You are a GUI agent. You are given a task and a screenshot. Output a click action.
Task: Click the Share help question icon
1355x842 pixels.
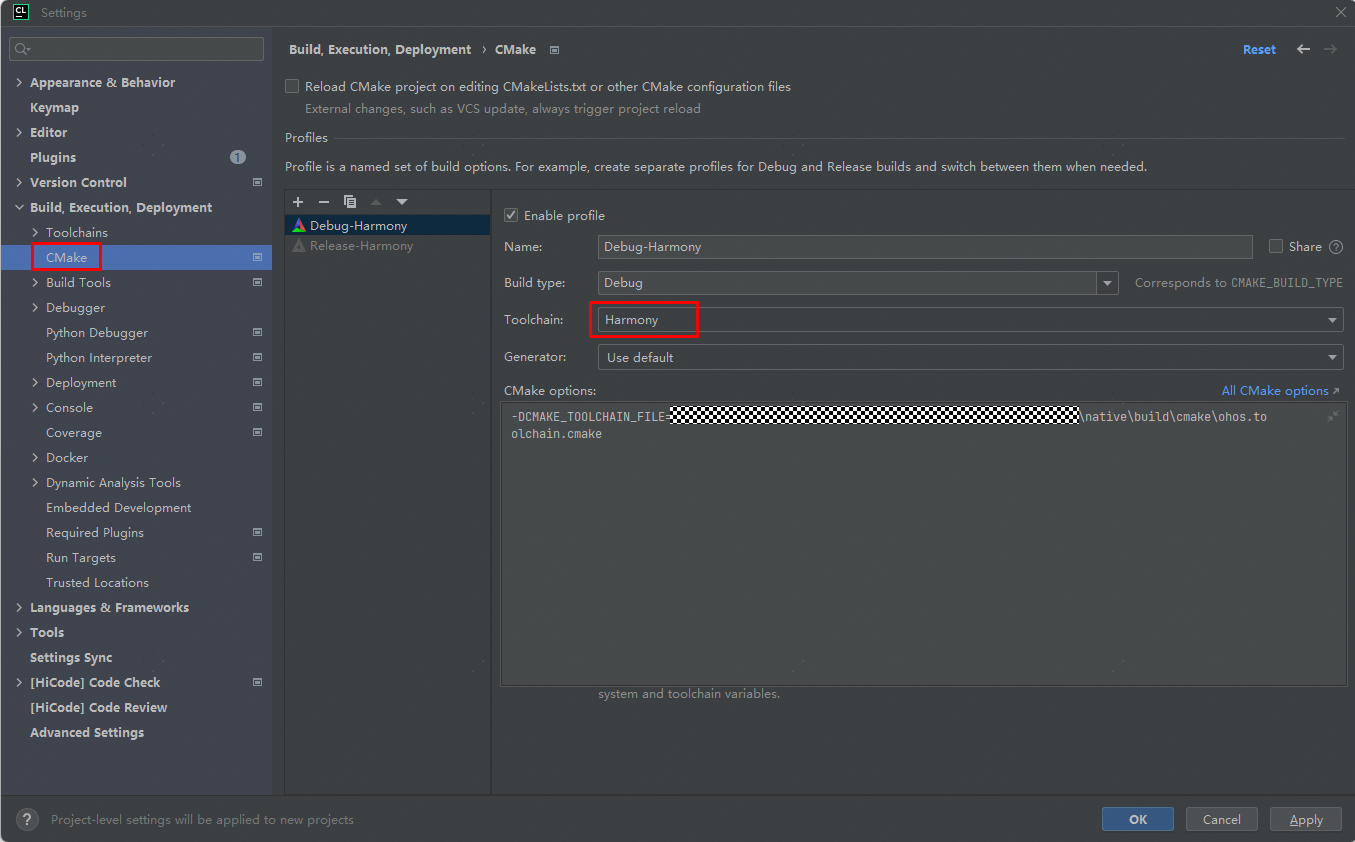[1336, 247]
